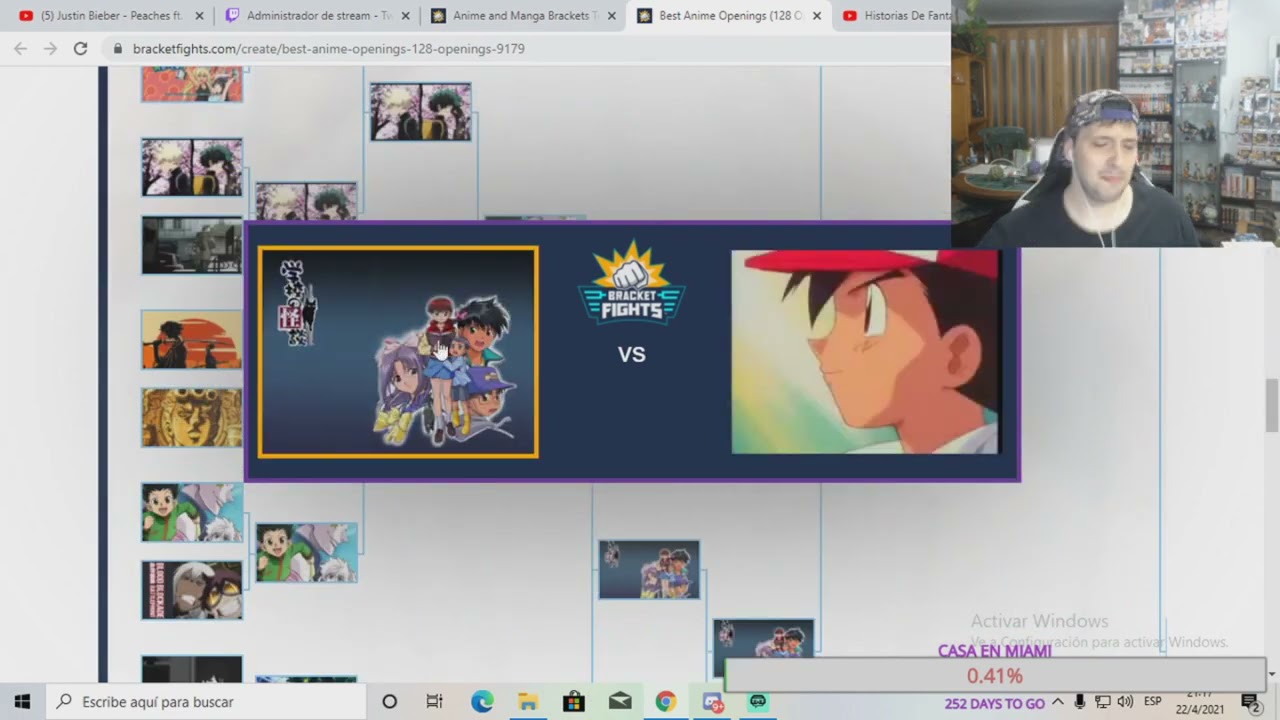Show hidden system tray icons

[x=1059, y=702]
